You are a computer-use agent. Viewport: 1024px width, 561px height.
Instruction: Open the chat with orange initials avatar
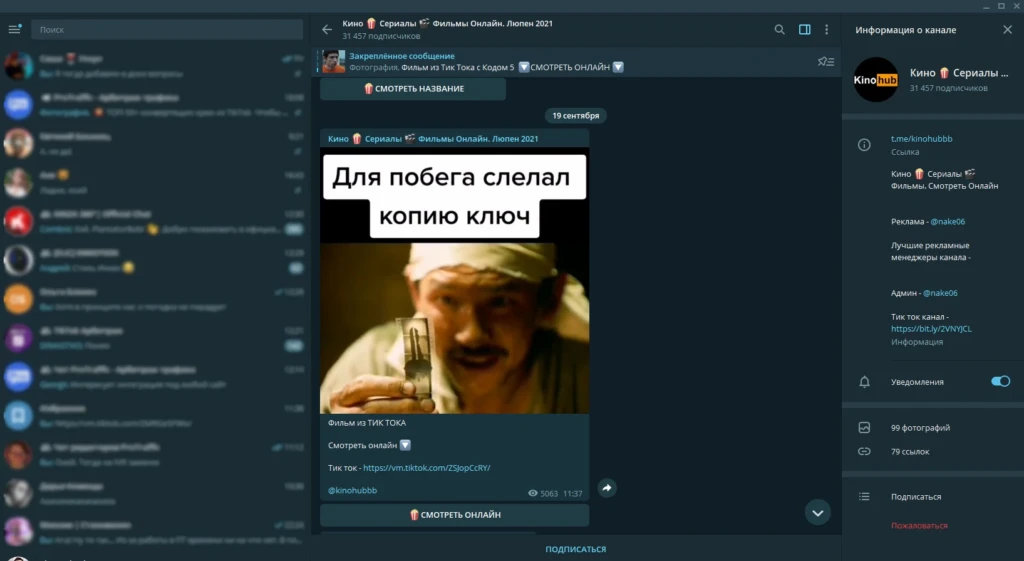tap(18, 299)
